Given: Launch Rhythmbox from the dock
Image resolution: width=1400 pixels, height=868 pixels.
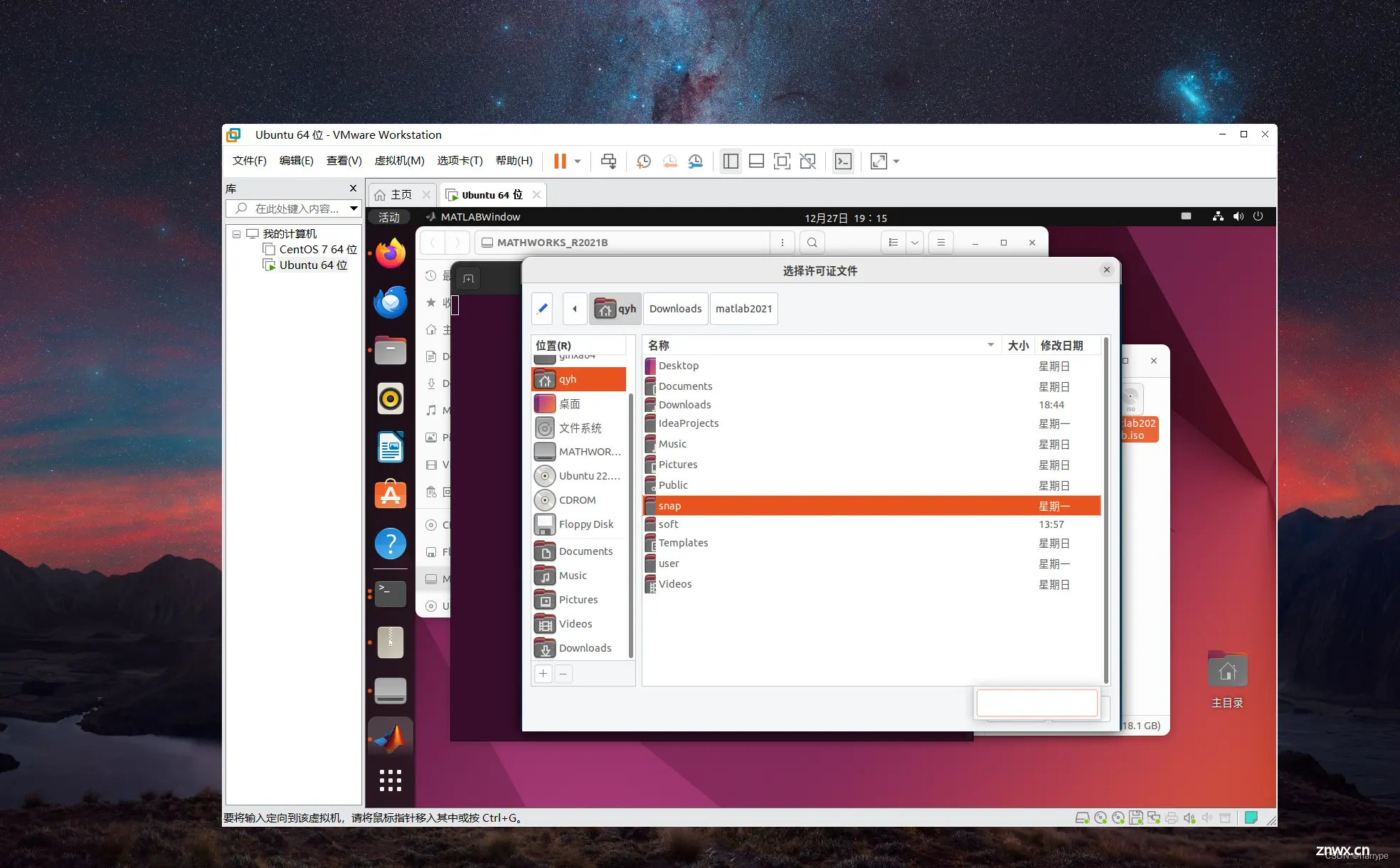Looking at the screenshot, I should [x=391, y=399].
